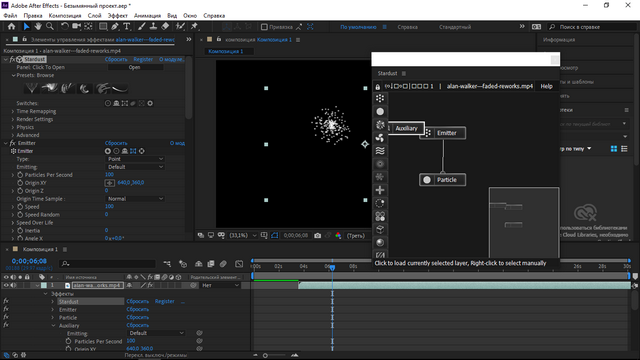Image resolution: width=640 pixels, height=360 pixels.
Task: Click the timeline layer search field
Action: pyautogui.click(x=107, y=264)
